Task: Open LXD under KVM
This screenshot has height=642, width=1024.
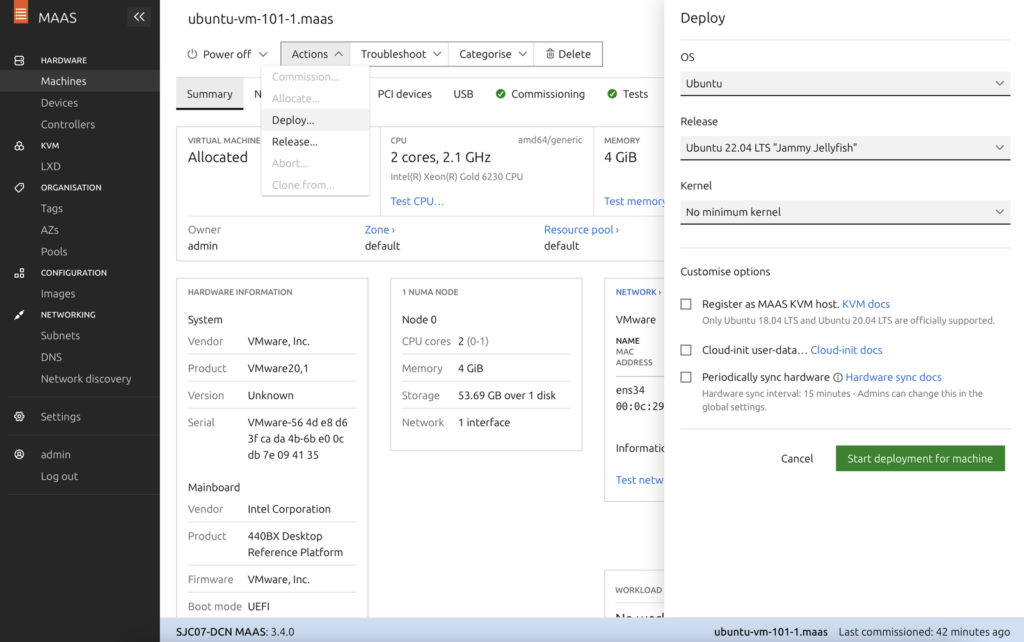Action: click(x=50, y=167)
